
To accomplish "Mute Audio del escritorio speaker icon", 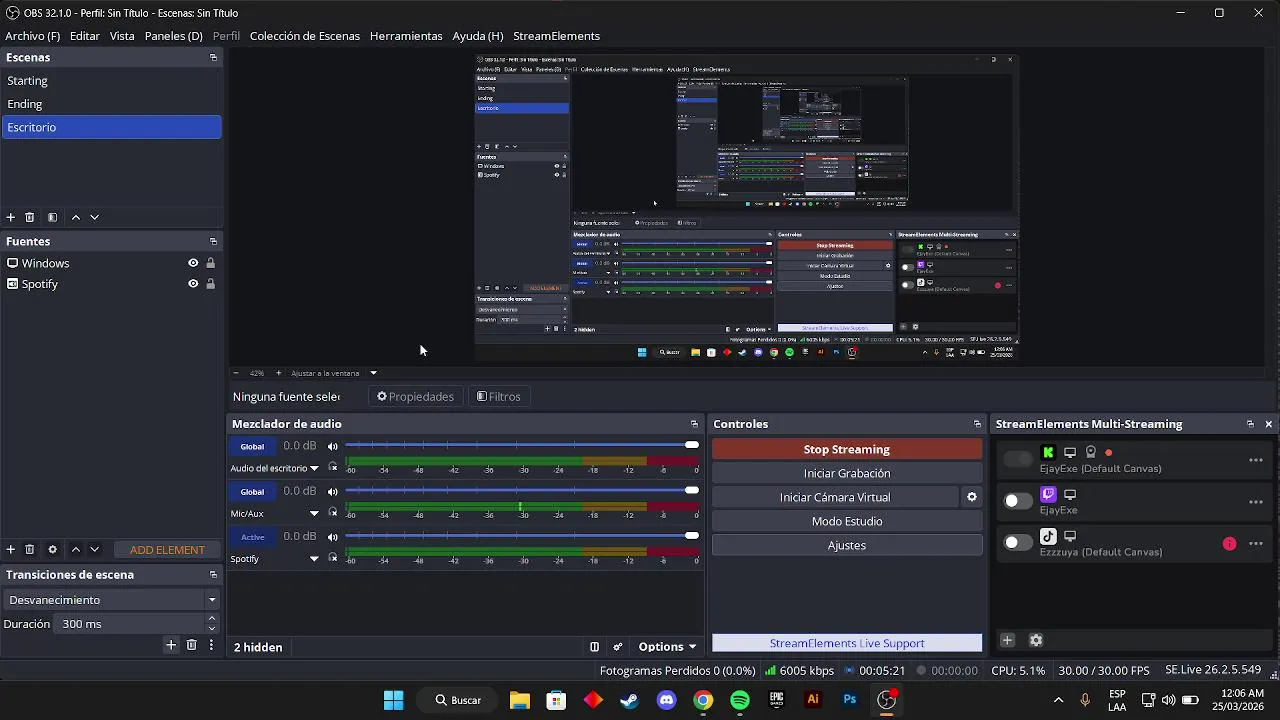I will pyautogui.click(x=333, y=446).
